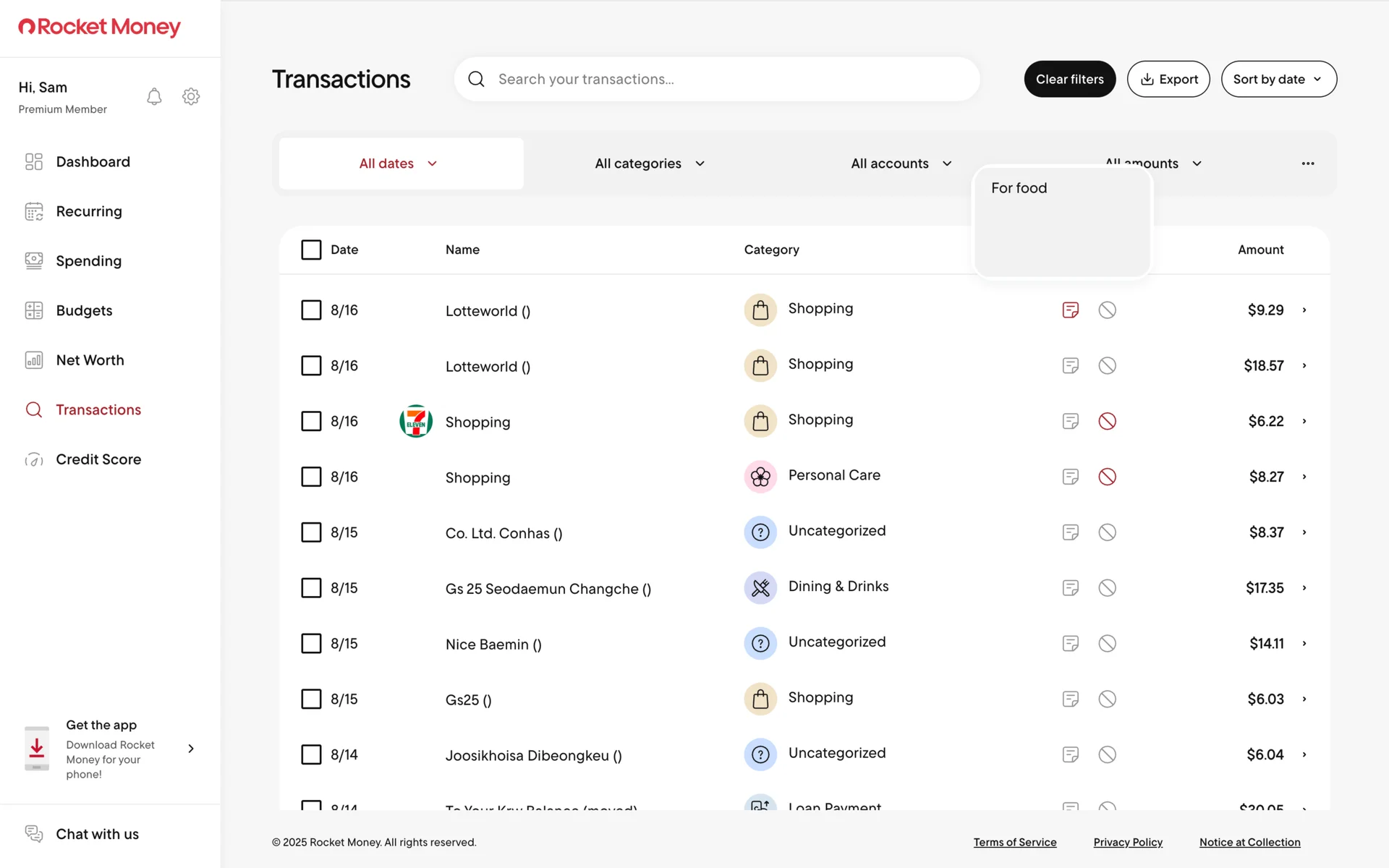Go to Budgets in sidebar

click(x=84, y=310)
